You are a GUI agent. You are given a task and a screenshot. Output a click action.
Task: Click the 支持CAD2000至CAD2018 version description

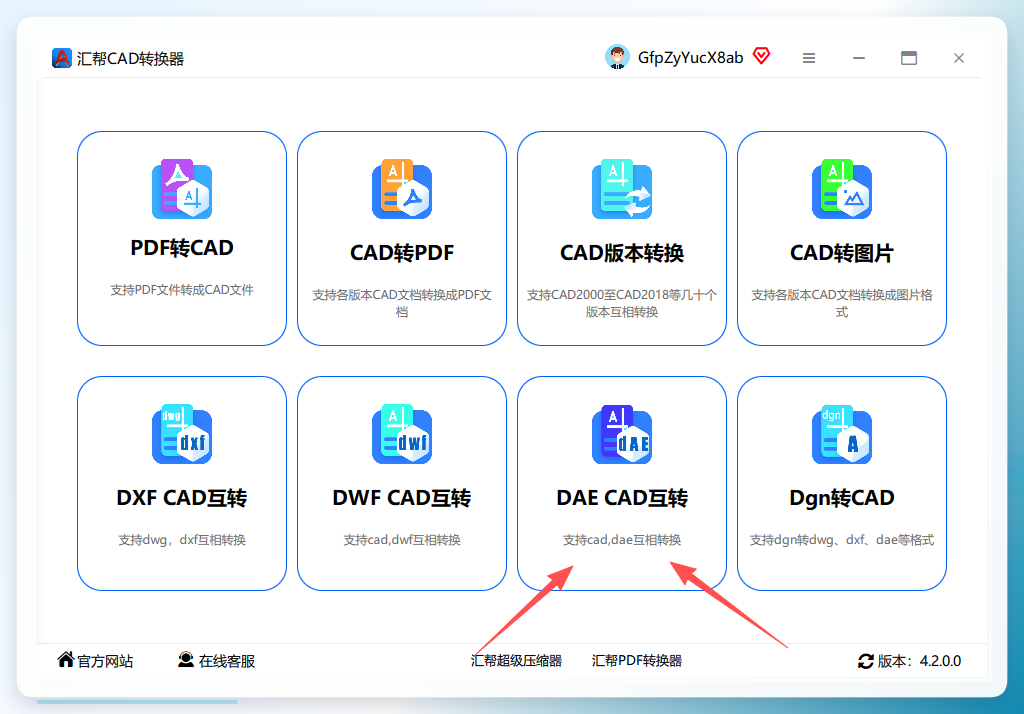622,303
